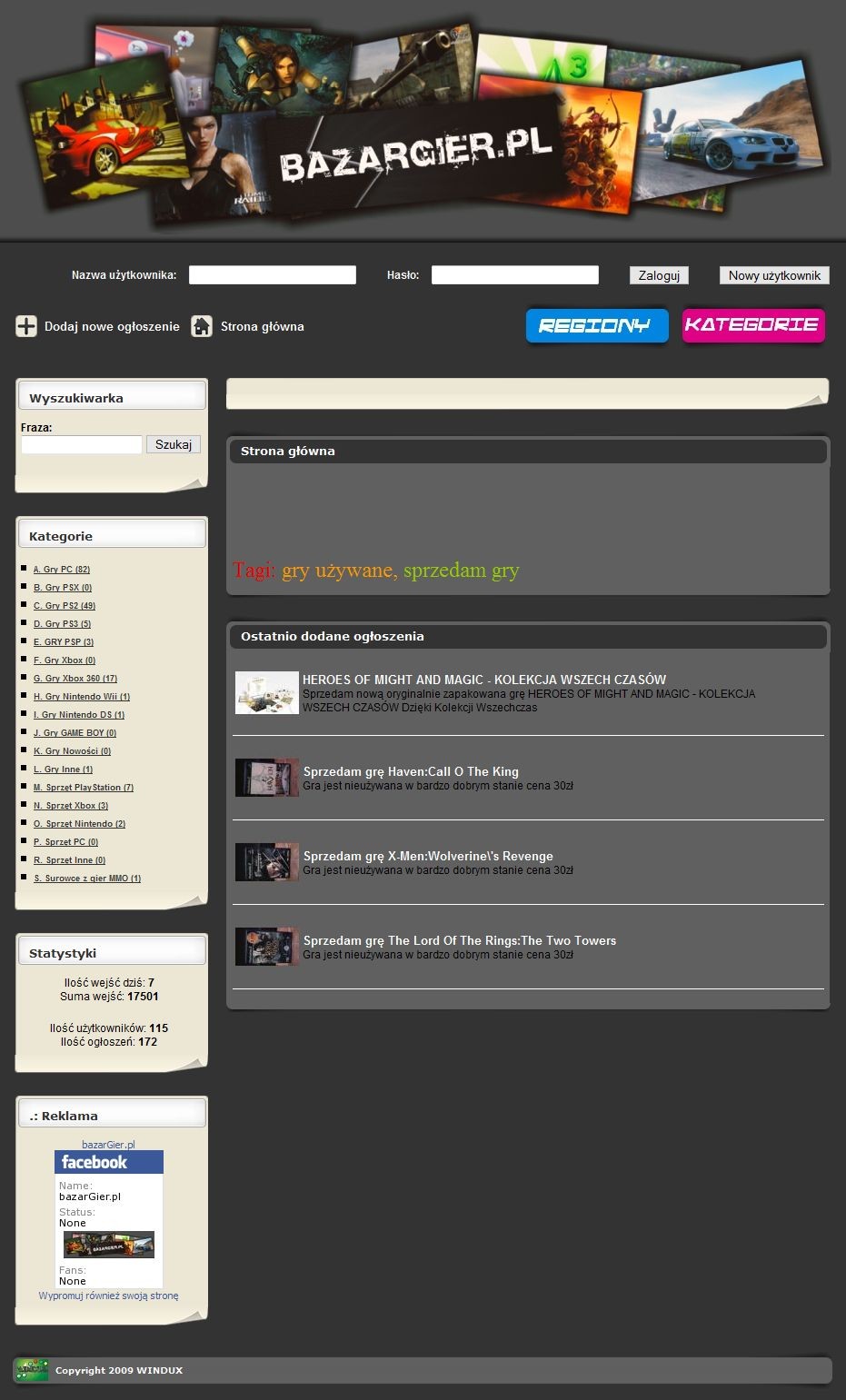Open the Lord of the Rings thumbnail

266,947
